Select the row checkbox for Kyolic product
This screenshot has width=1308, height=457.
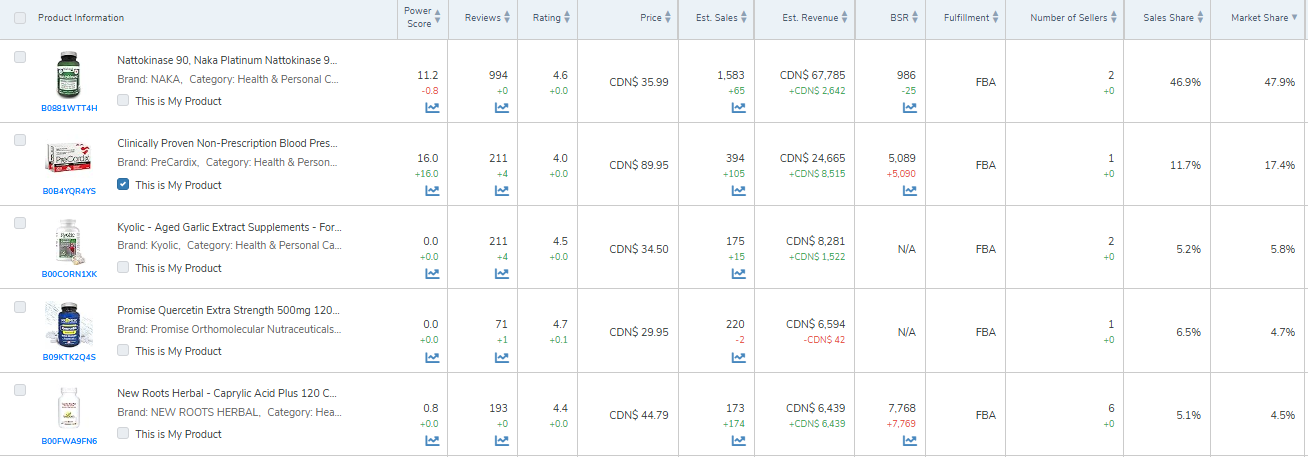(x=21, y=224)
